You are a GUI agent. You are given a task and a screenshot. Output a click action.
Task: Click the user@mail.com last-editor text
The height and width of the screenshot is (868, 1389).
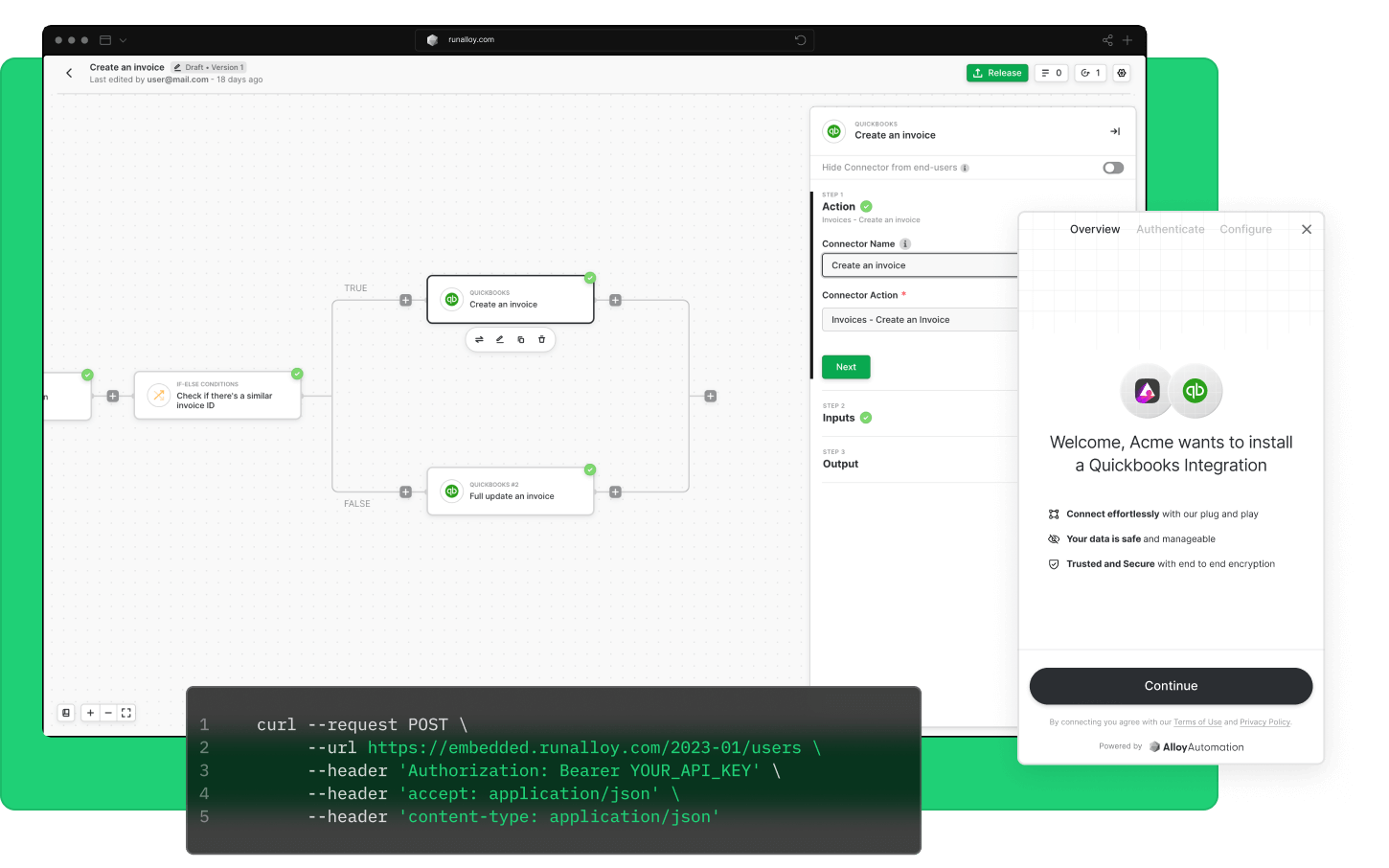coord(177,80)
